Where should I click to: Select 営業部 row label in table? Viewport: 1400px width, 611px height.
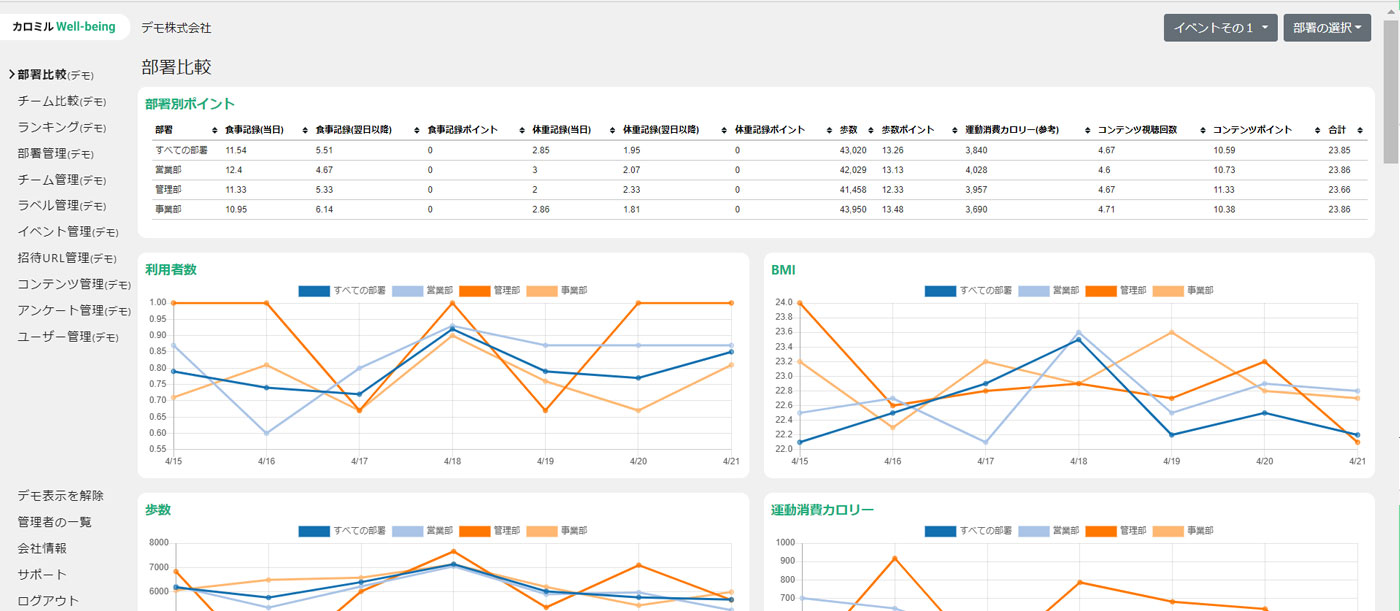pyautogui.click(x=166, y=170)
